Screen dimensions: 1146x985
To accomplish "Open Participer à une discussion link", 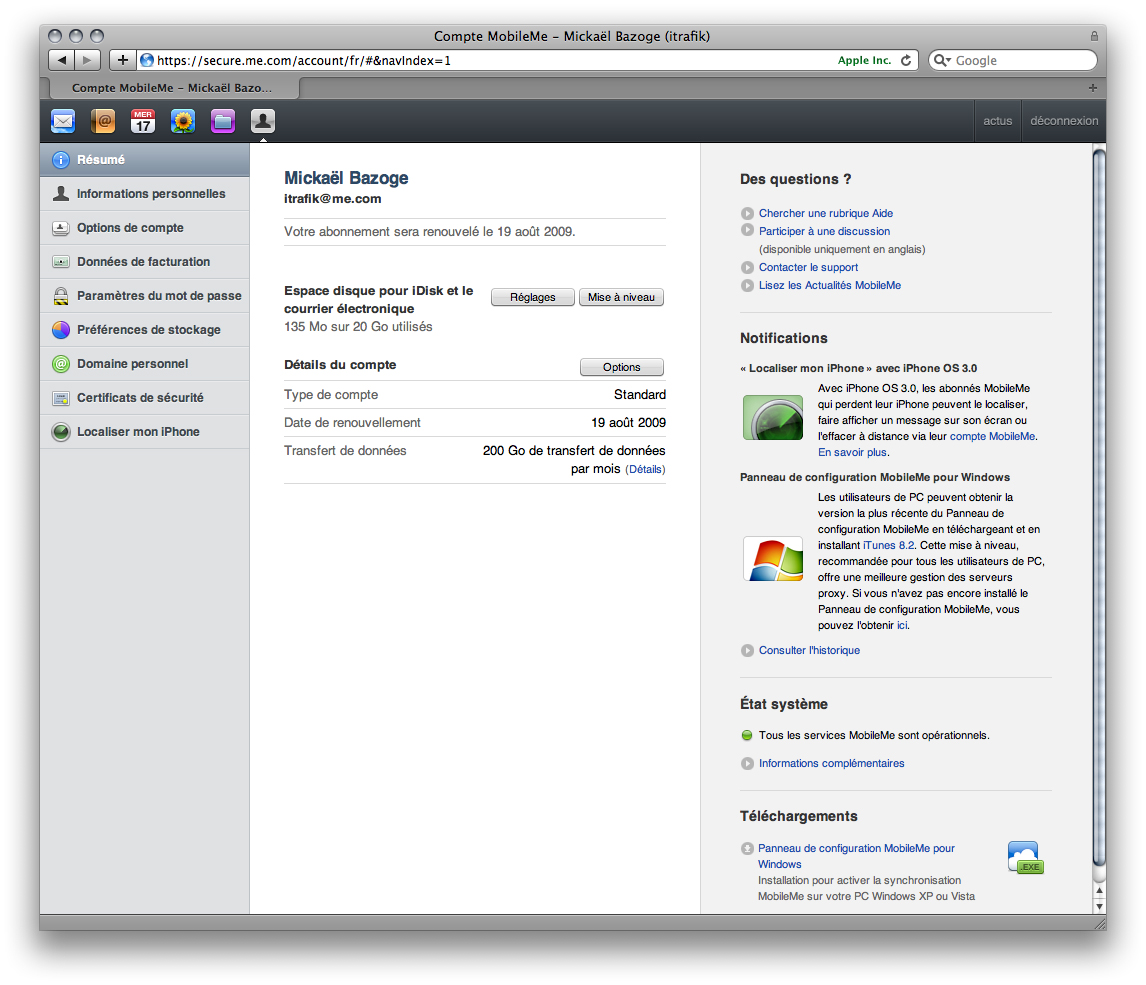I will coord(824,231).
